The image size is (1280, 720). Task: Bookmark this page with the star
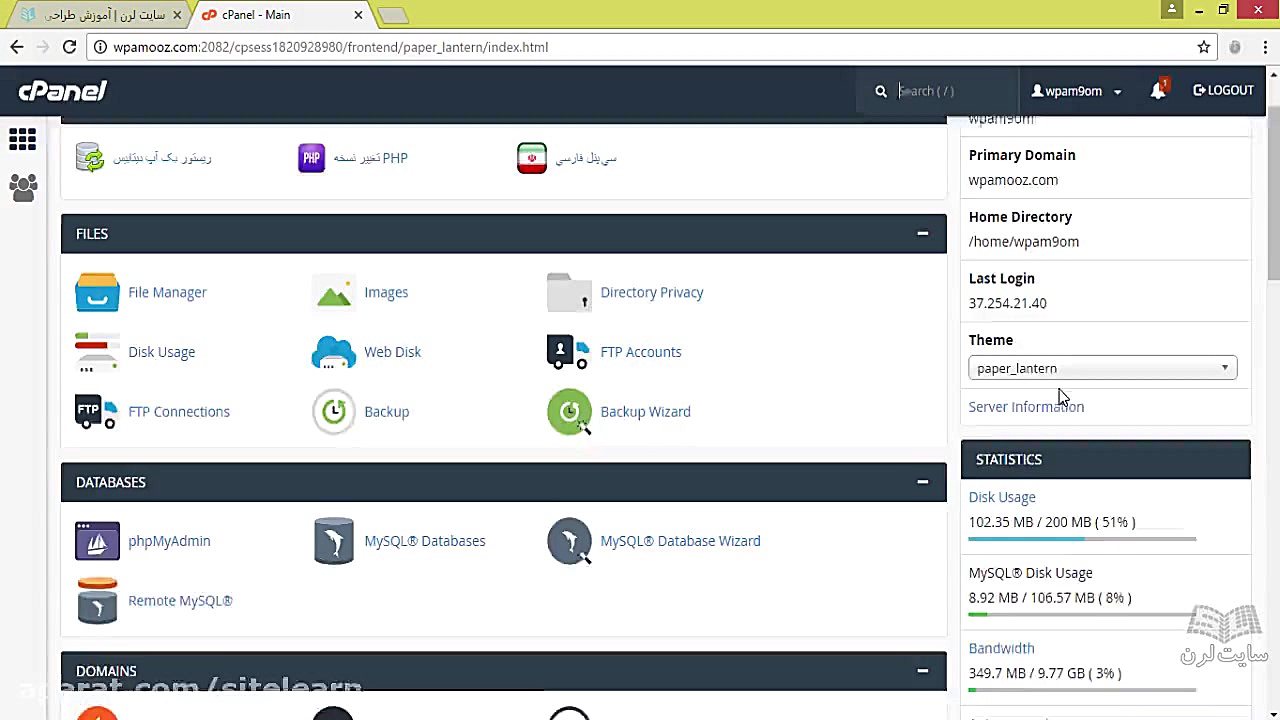click(x=1204, y=47)
